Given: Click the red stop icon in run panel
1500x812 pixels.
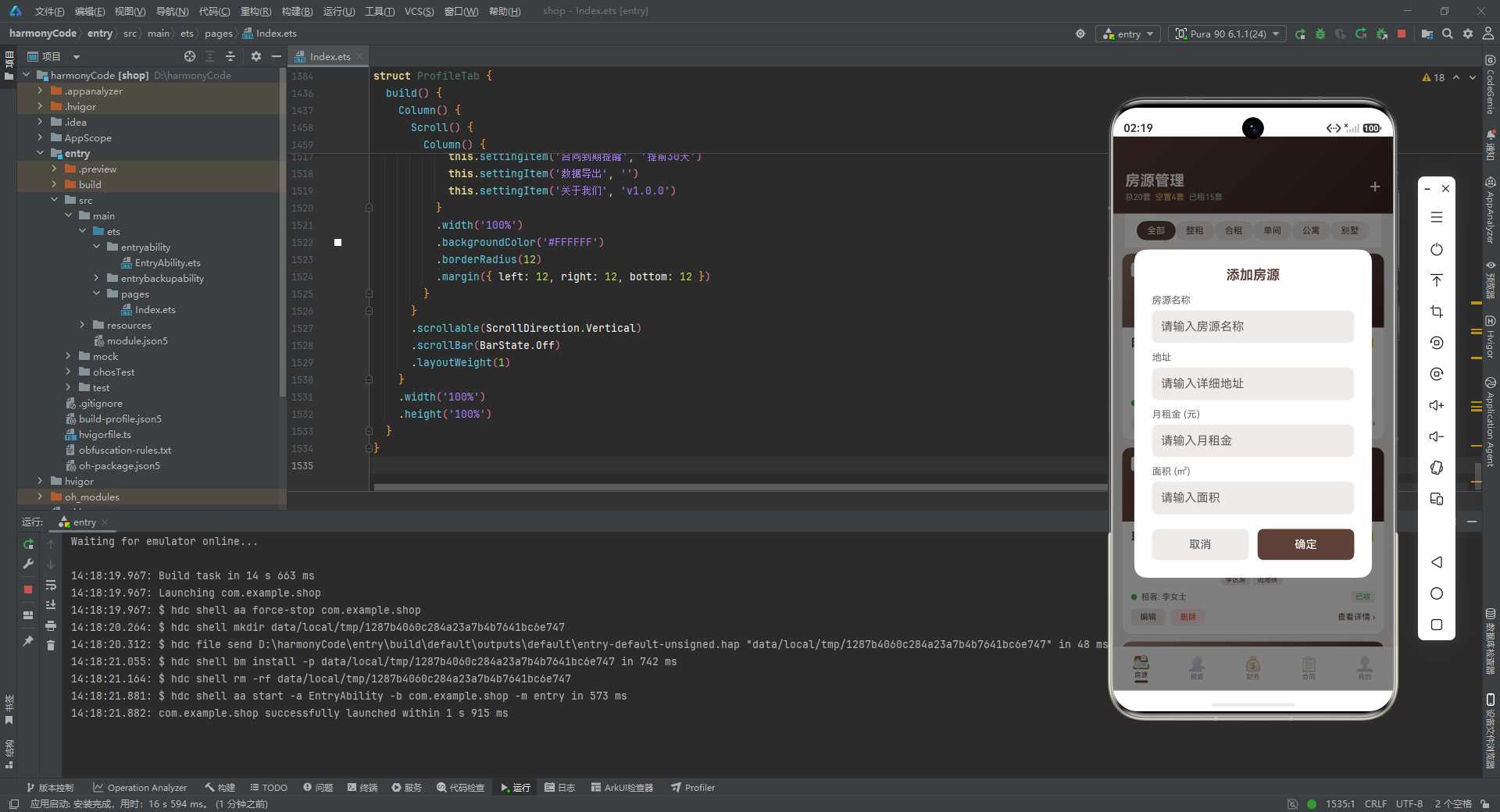Looking at the screenshot, I should [x=28, y=589].
